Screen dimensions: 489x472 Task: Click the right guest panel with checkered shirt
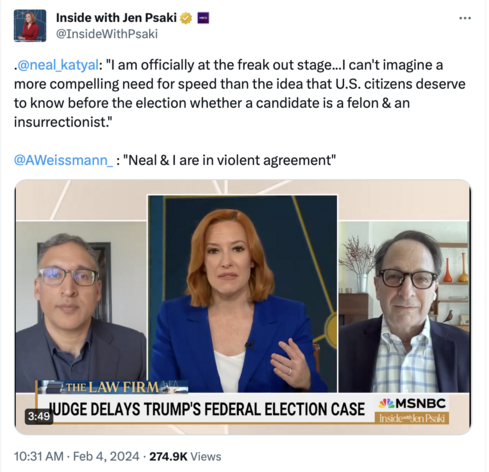(x=404, y=306)
